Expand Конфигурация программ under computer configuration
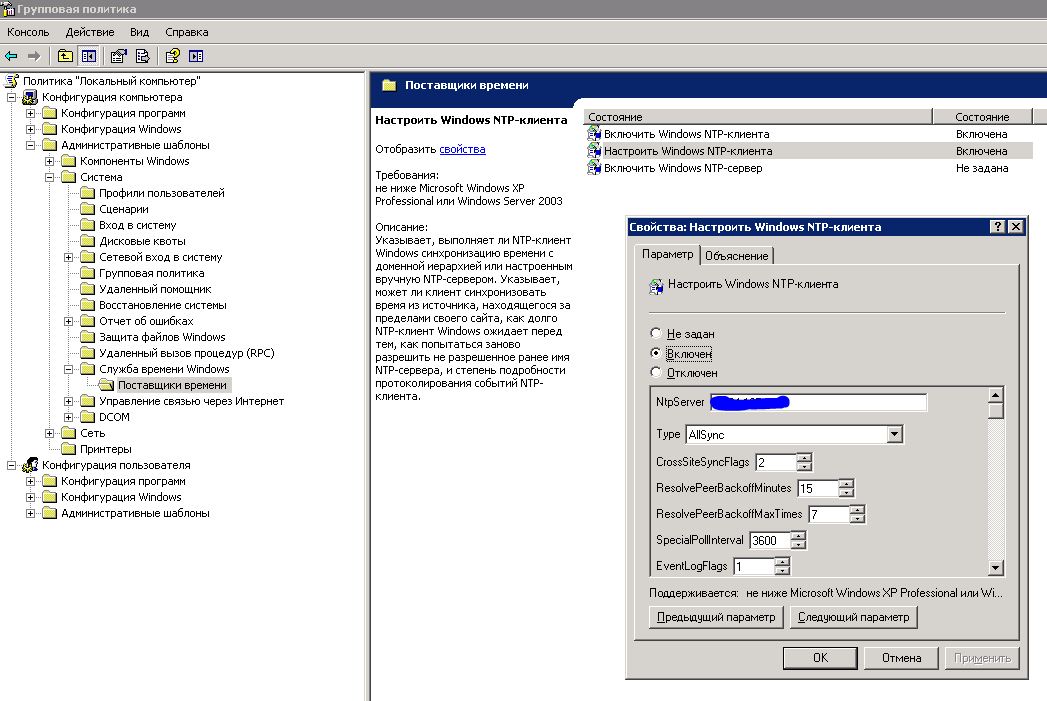This screenshot has height=701, width=1047. coord(30,113)
